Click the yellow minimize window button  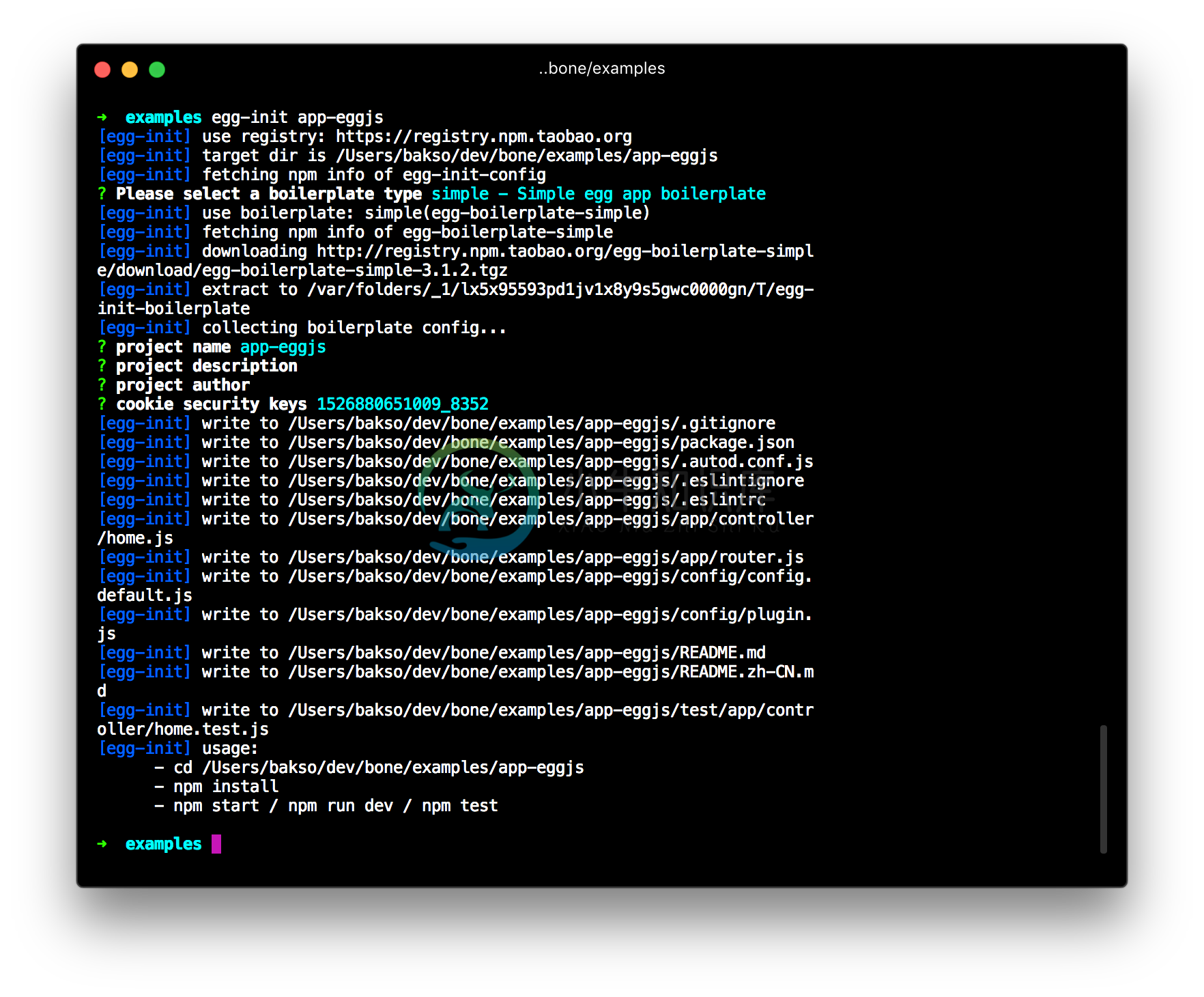130,70
